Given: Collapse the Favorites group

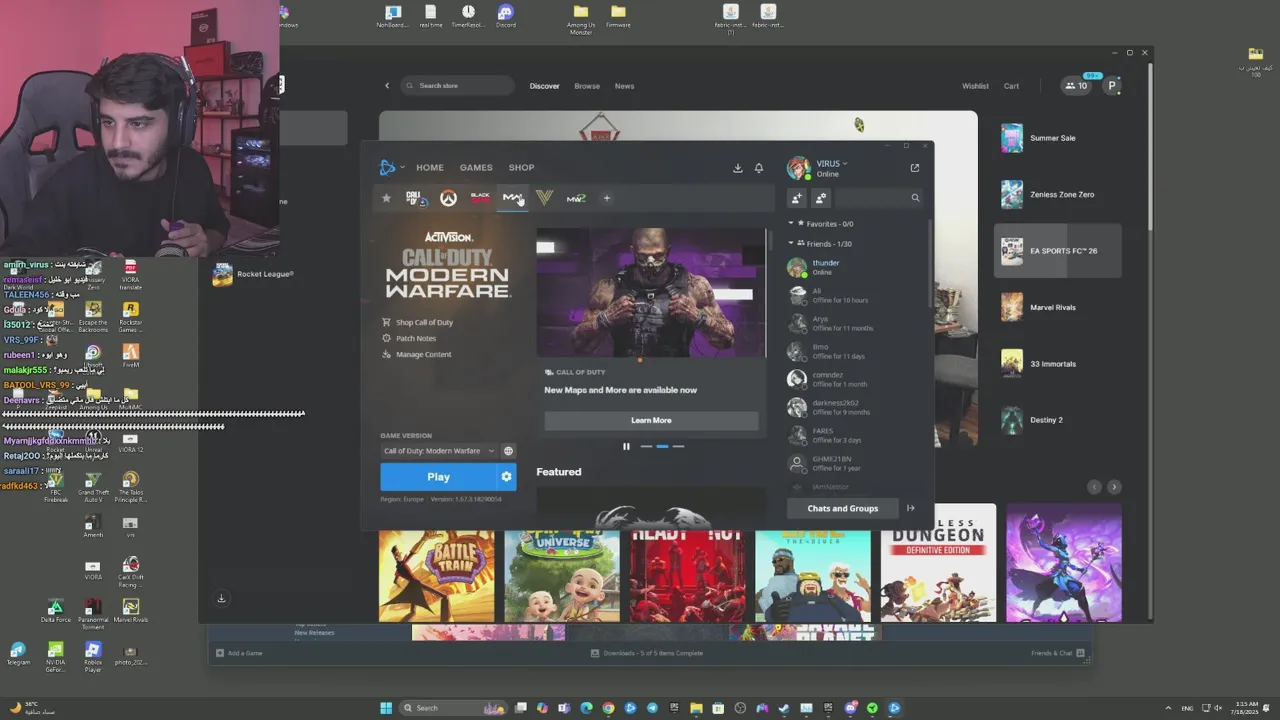Looking at the screenshot, I should pos(791,224).
